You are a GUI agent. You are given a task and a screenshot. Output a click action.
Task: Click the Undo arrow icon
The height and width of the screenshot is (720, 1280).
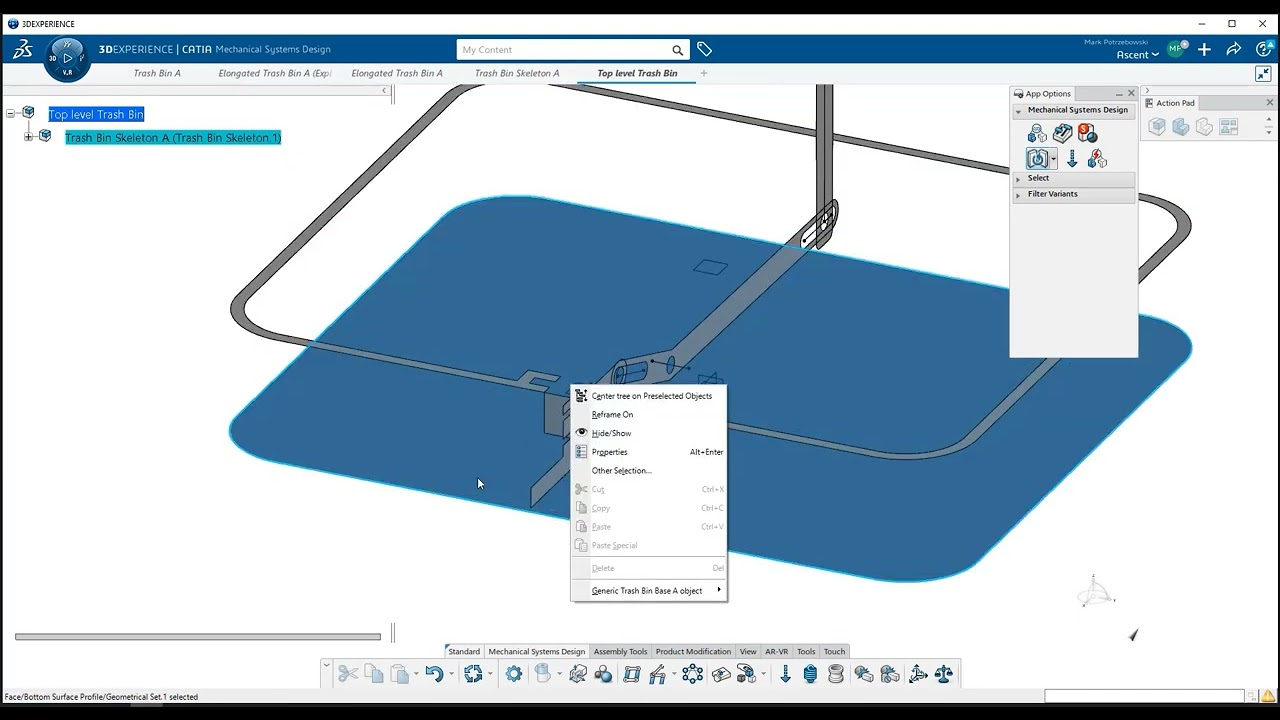(433, 674)
